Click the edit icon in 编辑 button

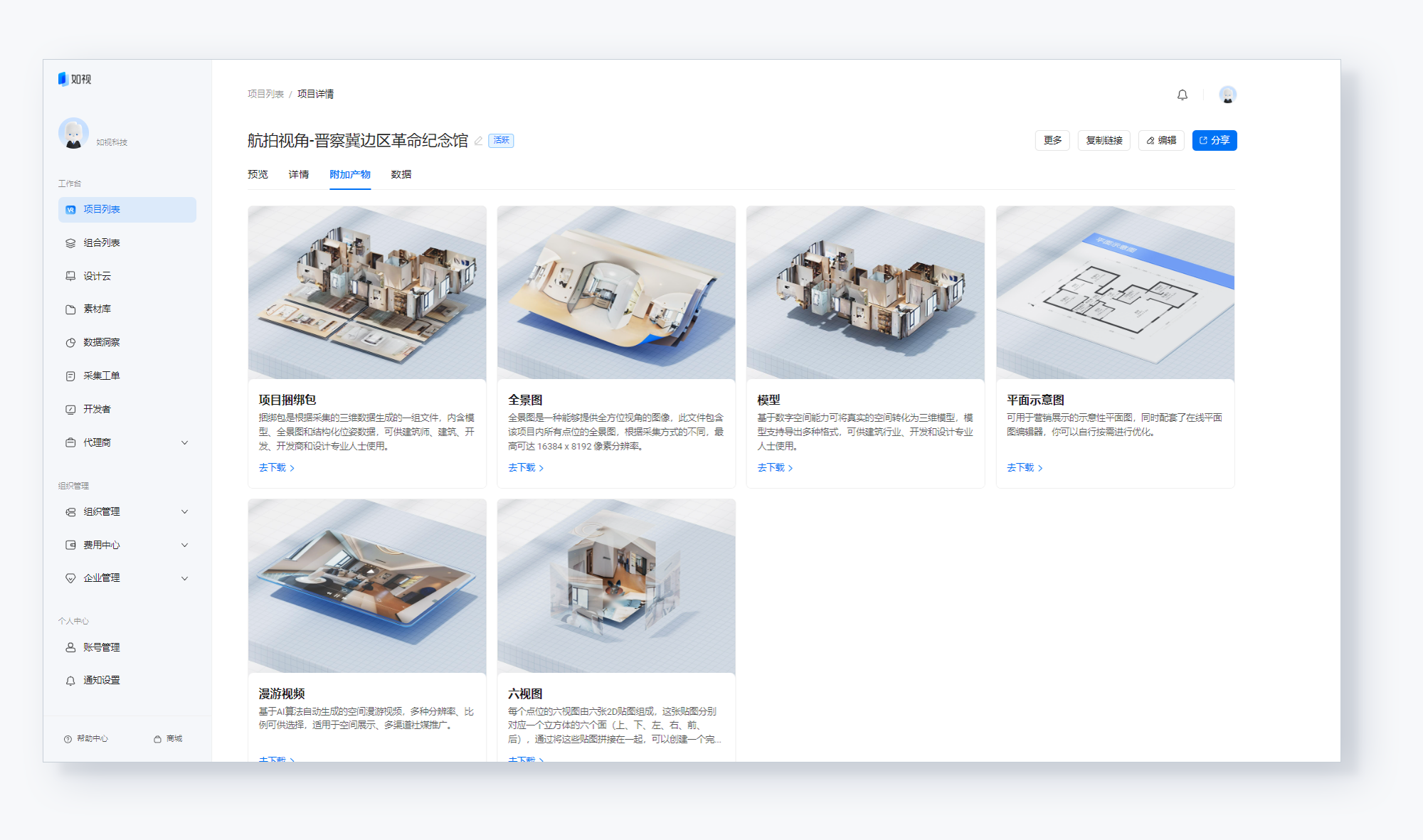pos(1150,141)
